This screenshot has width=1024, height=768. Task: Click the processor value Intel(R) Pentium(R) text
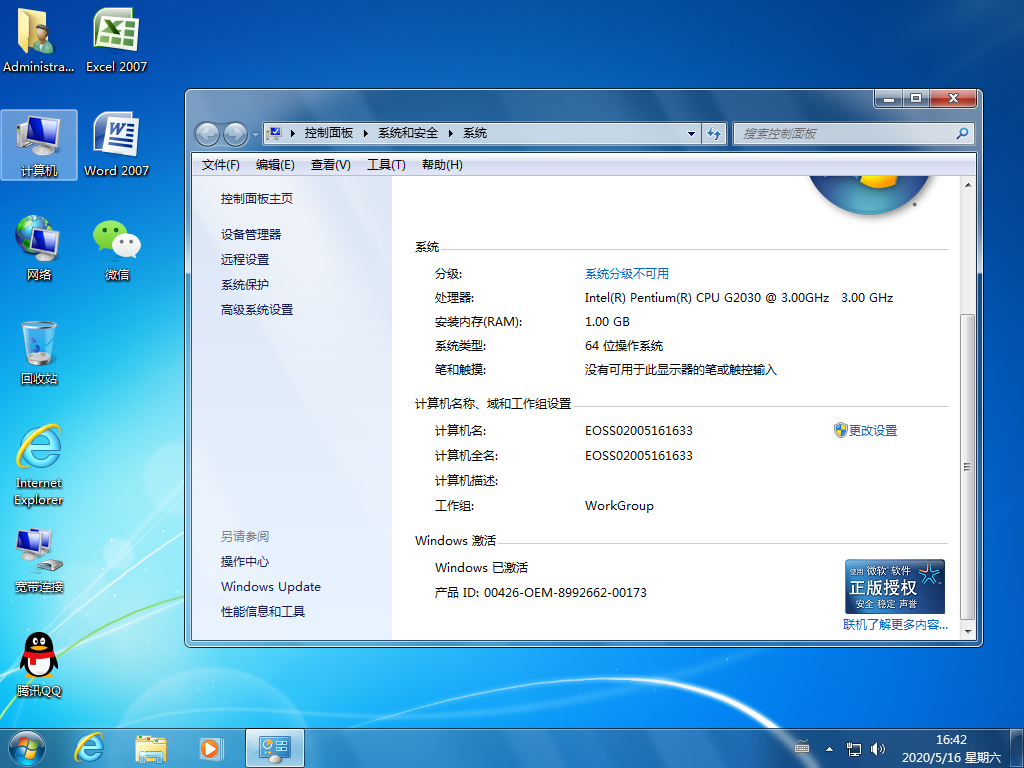click(739, 298)
